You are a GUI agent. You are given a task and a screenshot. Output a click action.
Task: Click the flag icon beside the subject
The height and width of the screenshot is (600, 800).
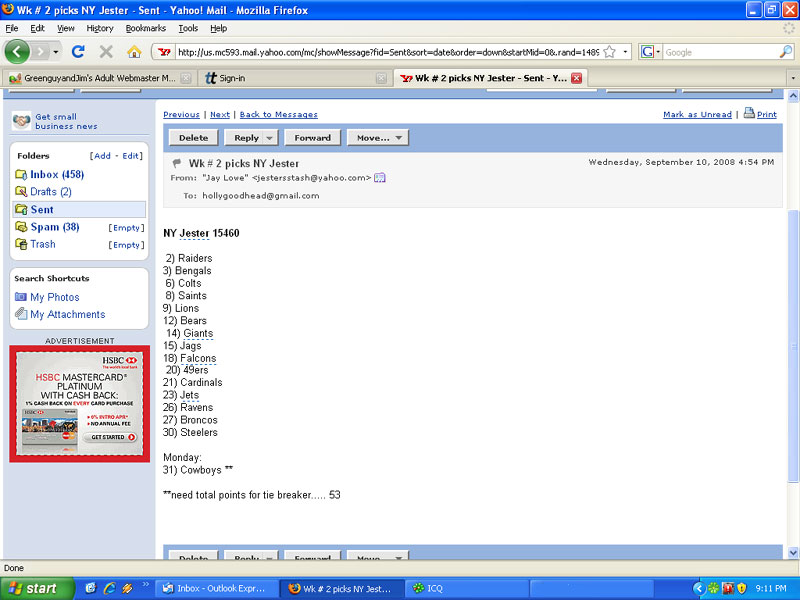click(177, 163)
